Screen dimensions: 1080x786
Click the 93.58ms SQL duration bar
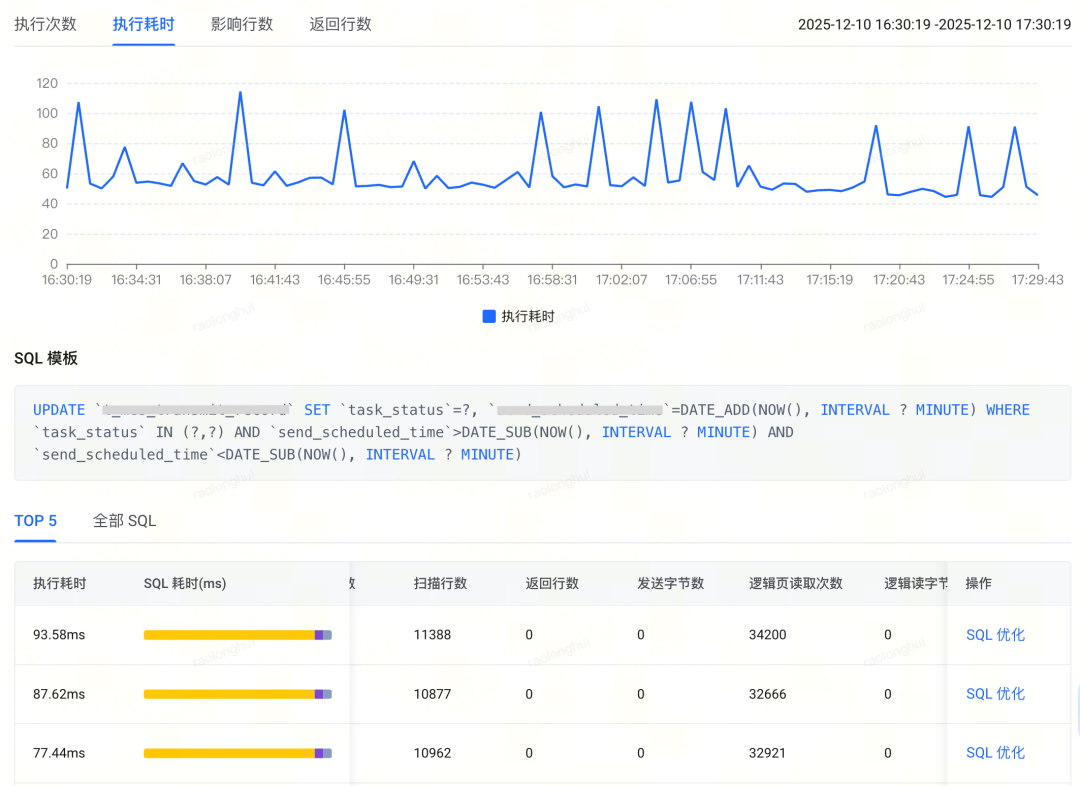(x=238, y=635)
